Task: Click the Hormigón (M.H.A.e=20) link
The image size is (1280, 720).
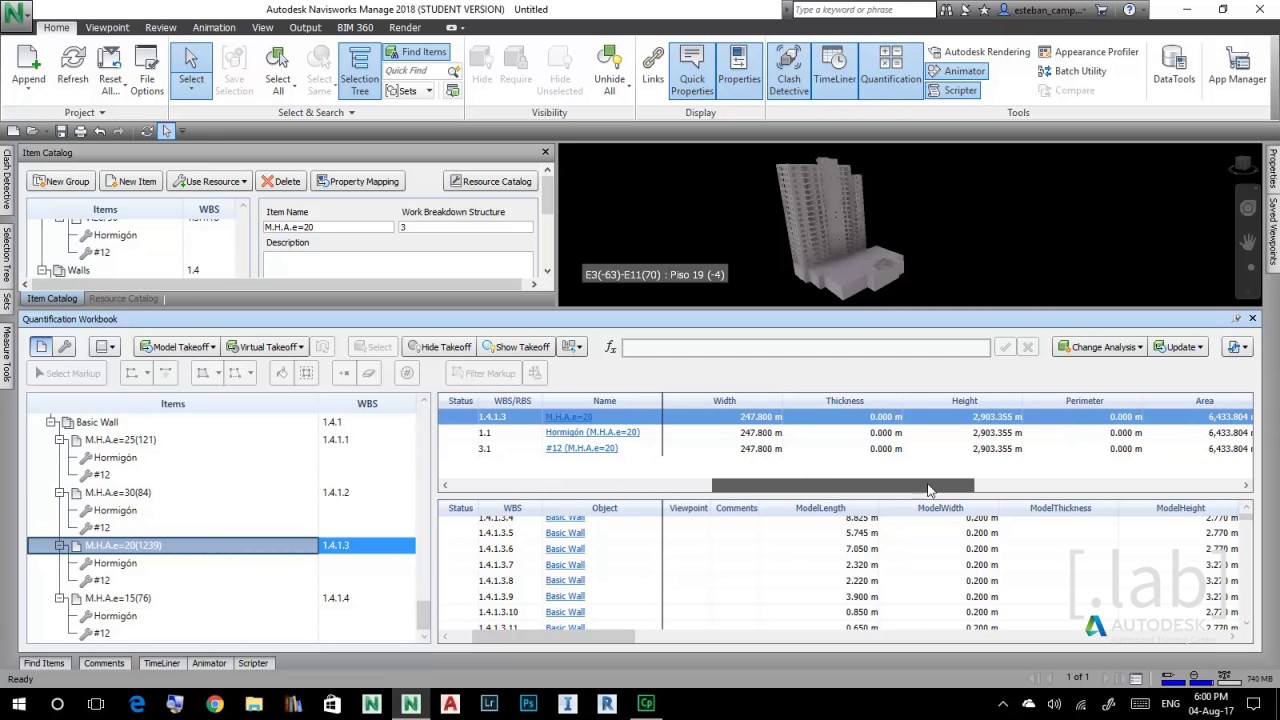Action: (592, 432)
